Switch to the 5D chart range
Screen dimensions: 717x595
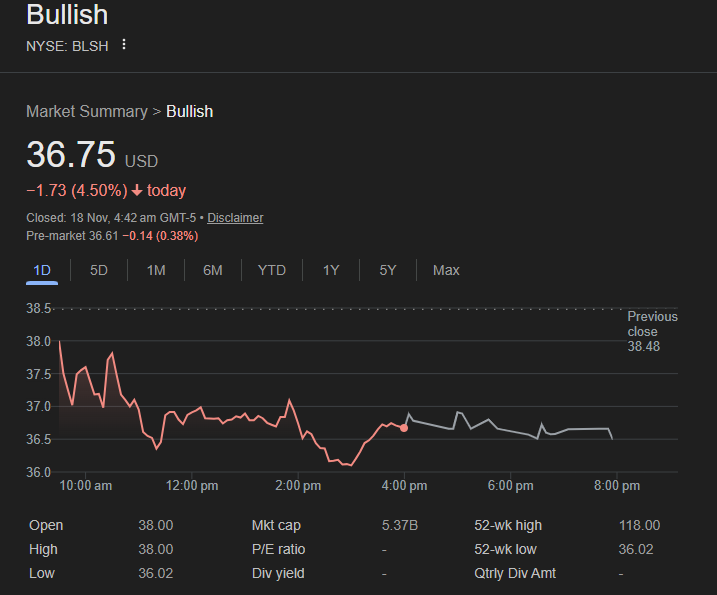[x=99, y=270]
